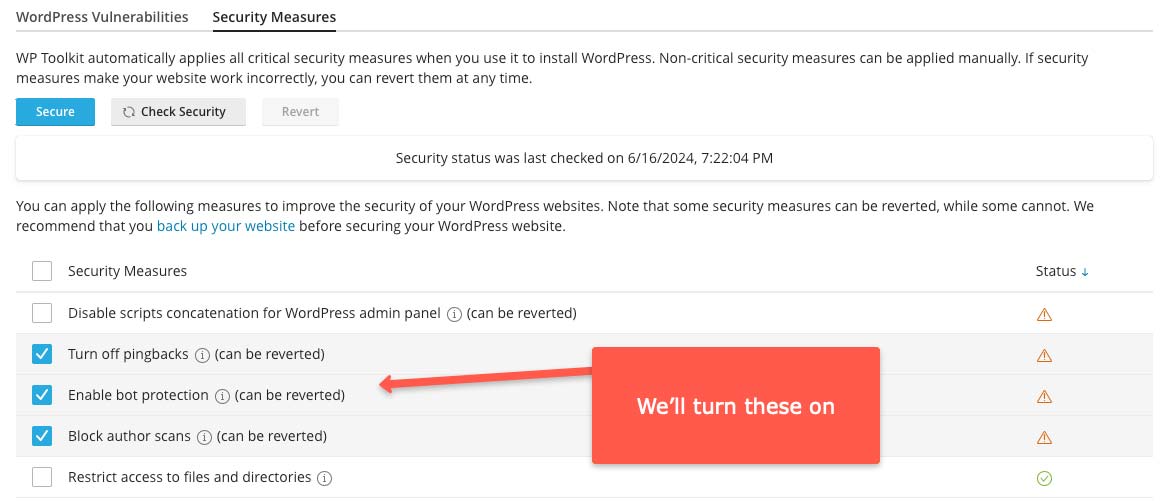Viewport: 1172px width, 501px height.
Task: Click warning status icon for scripts concatenation
Action: click(1044, 314)
